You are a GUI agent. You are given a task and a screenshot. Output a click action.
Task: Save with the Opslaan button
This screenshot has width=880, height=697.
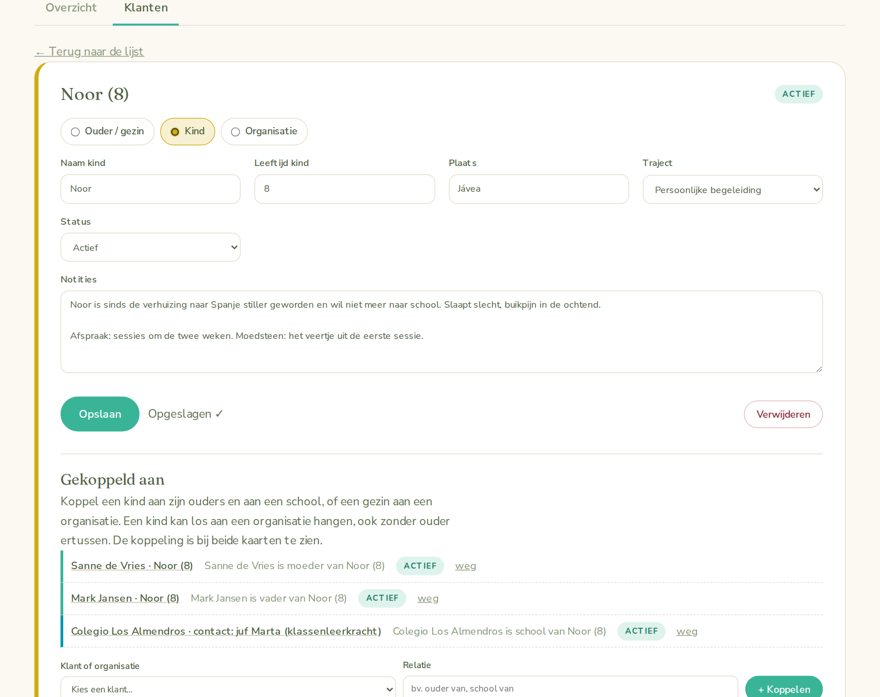(100, 414)
